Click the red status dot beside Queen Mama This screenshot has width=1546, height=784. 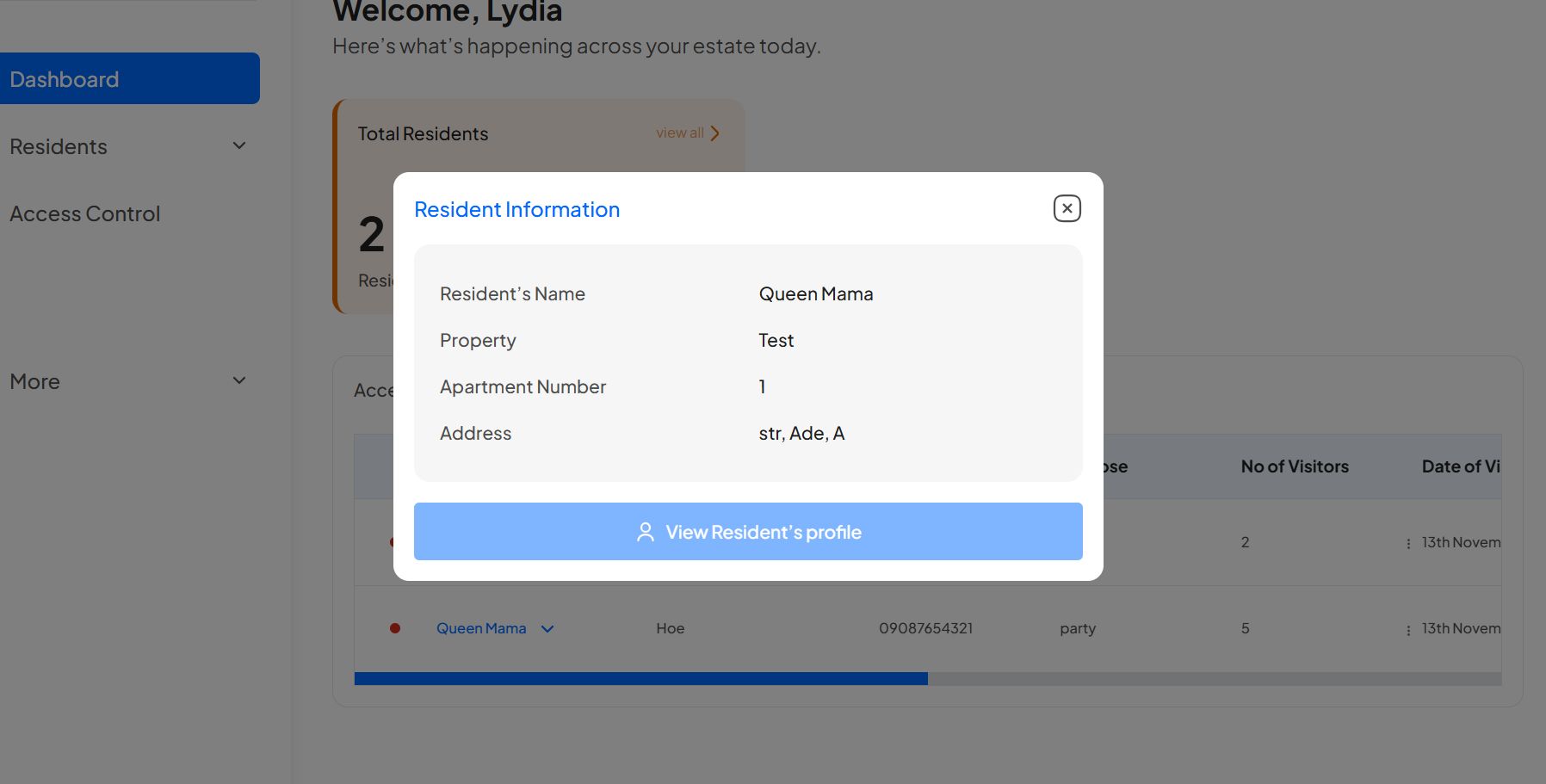click(x=396, y=629)
